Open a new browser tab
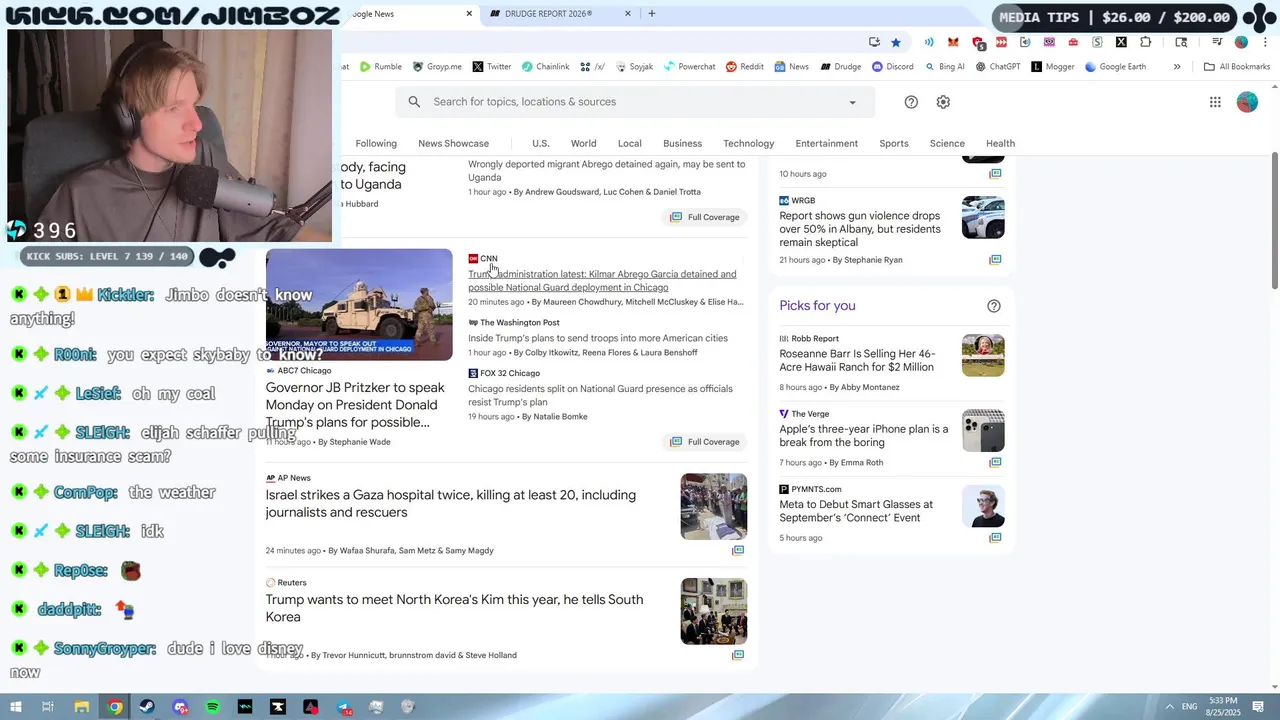1280x720 pixels. click(x=652, y=14)
